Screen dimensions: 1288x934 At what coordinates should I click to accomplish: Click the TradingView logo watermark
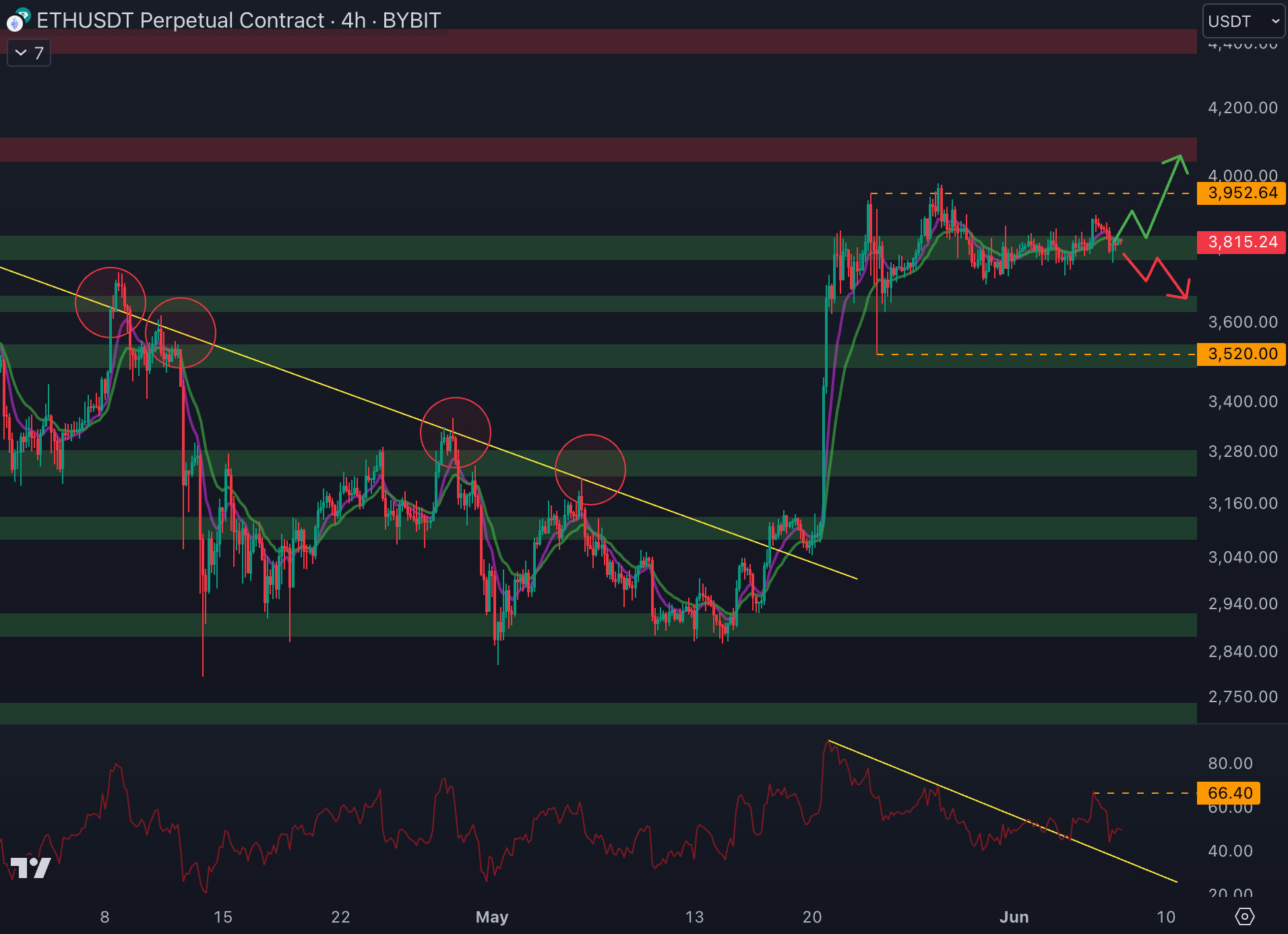pos(31,868)
